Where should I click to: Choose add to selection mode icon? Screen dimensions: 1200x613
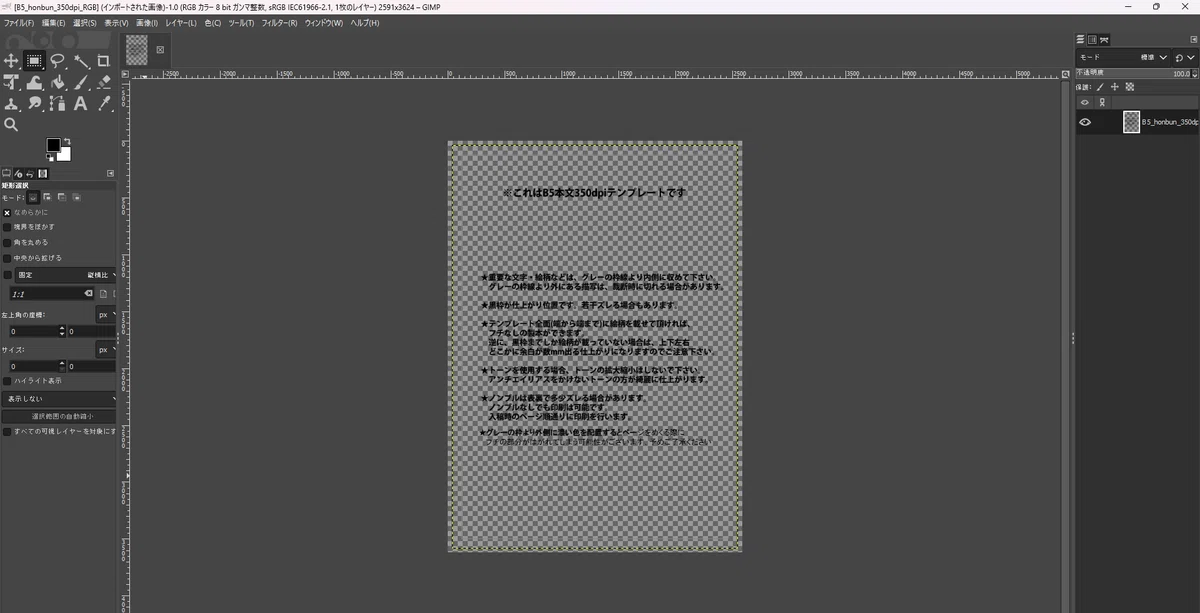(x=47, y=197)
